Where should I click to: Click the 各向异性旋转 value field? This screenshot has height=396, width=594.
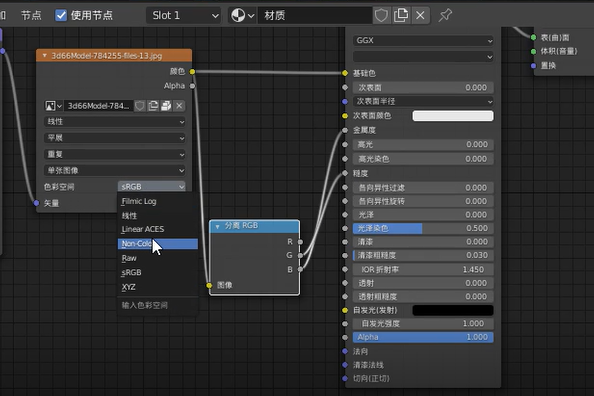(423, 201)
